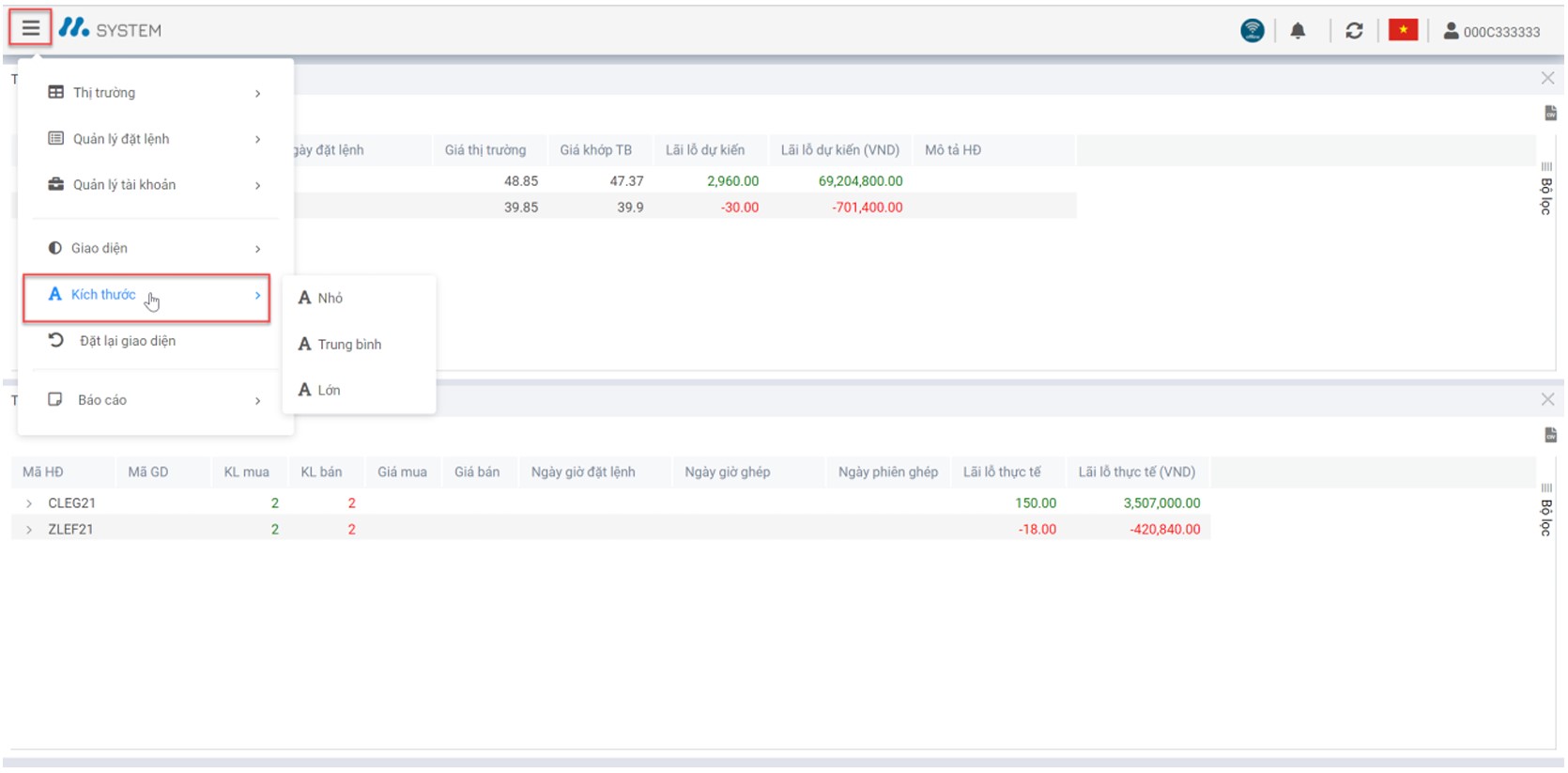
Task: Click Đặt lại giao diện to reset layout
Action: [127, 341]
